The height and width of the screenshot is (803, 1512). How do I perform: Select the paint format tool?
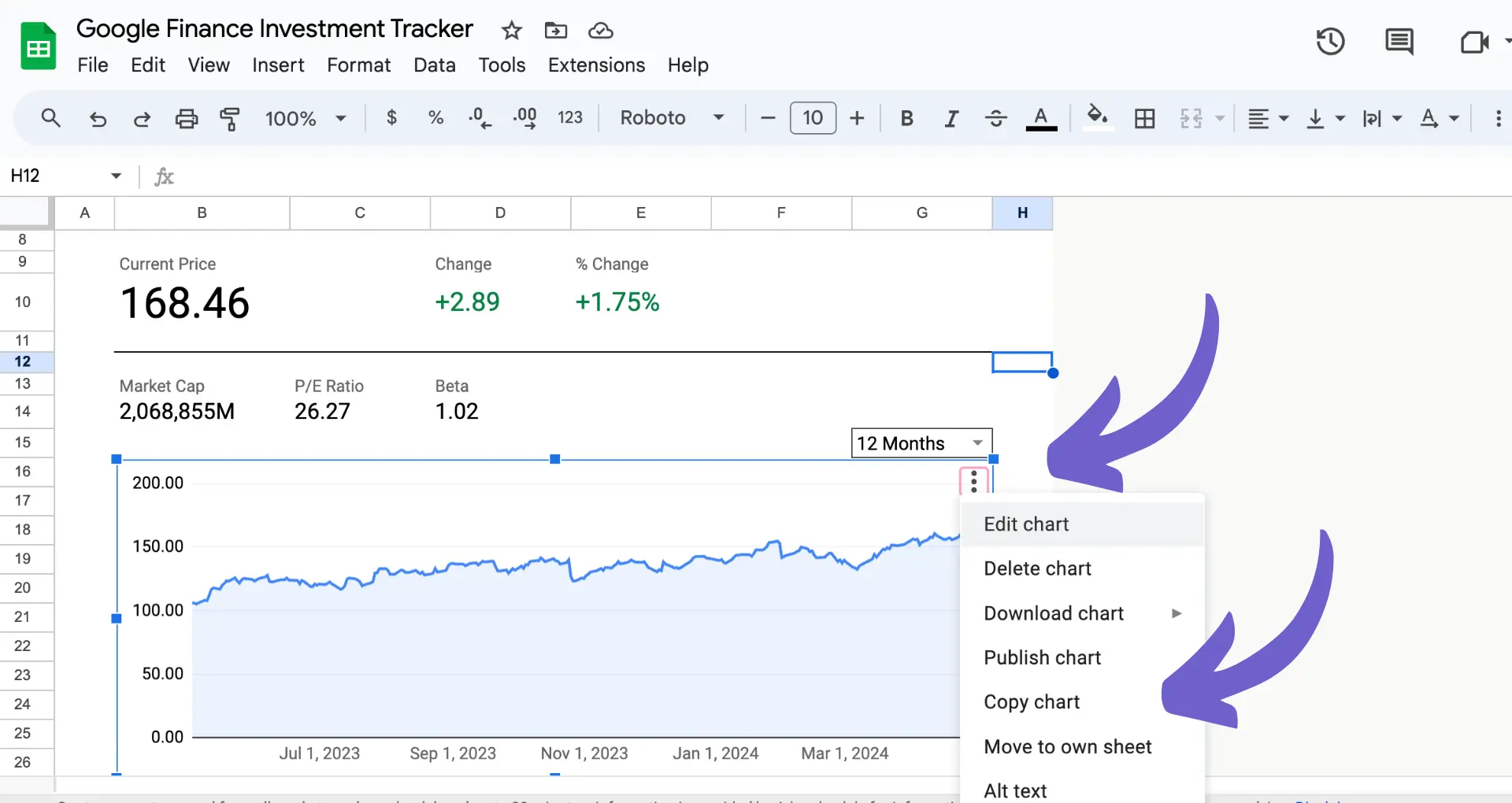(x=230, y=119)
